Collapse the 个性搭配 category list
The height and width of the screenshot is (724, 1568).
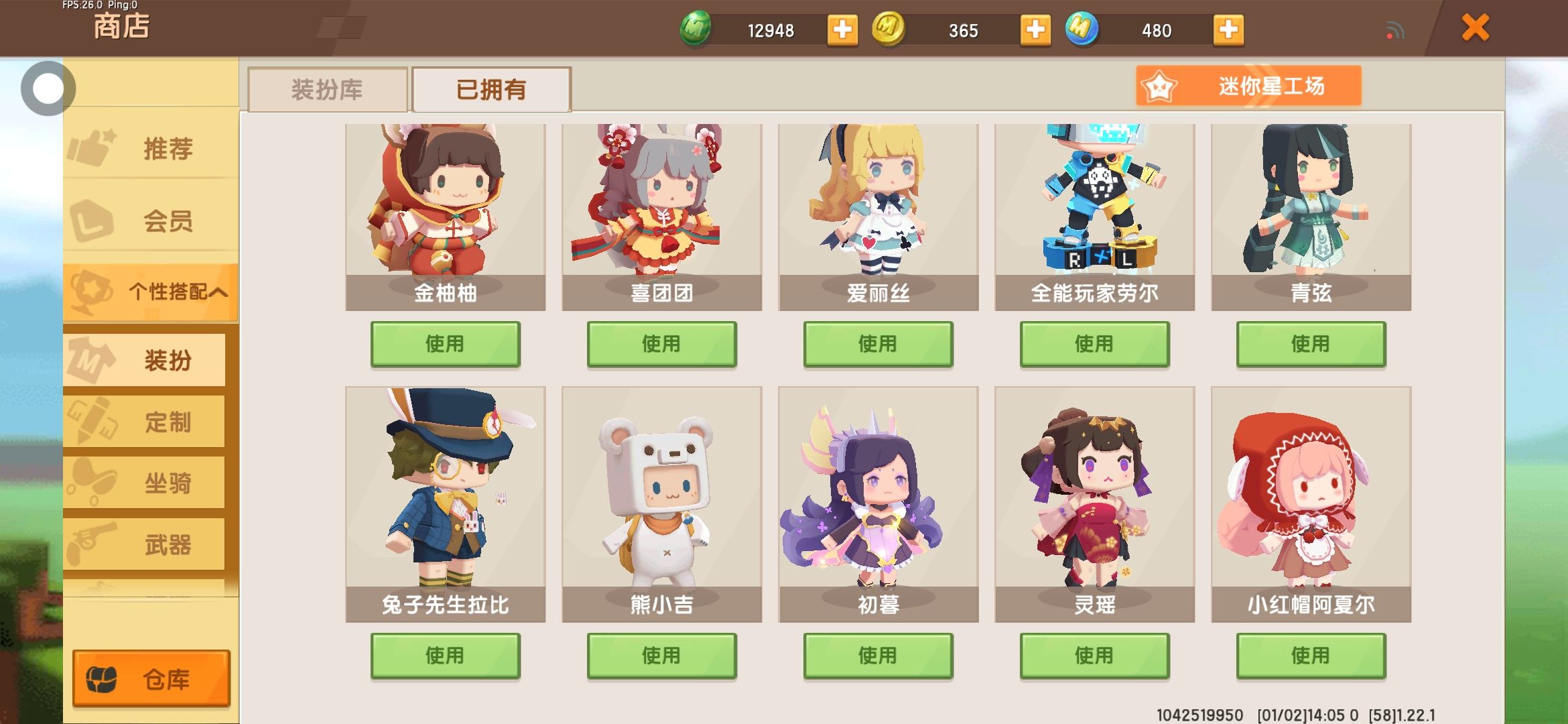click(151, 292)
